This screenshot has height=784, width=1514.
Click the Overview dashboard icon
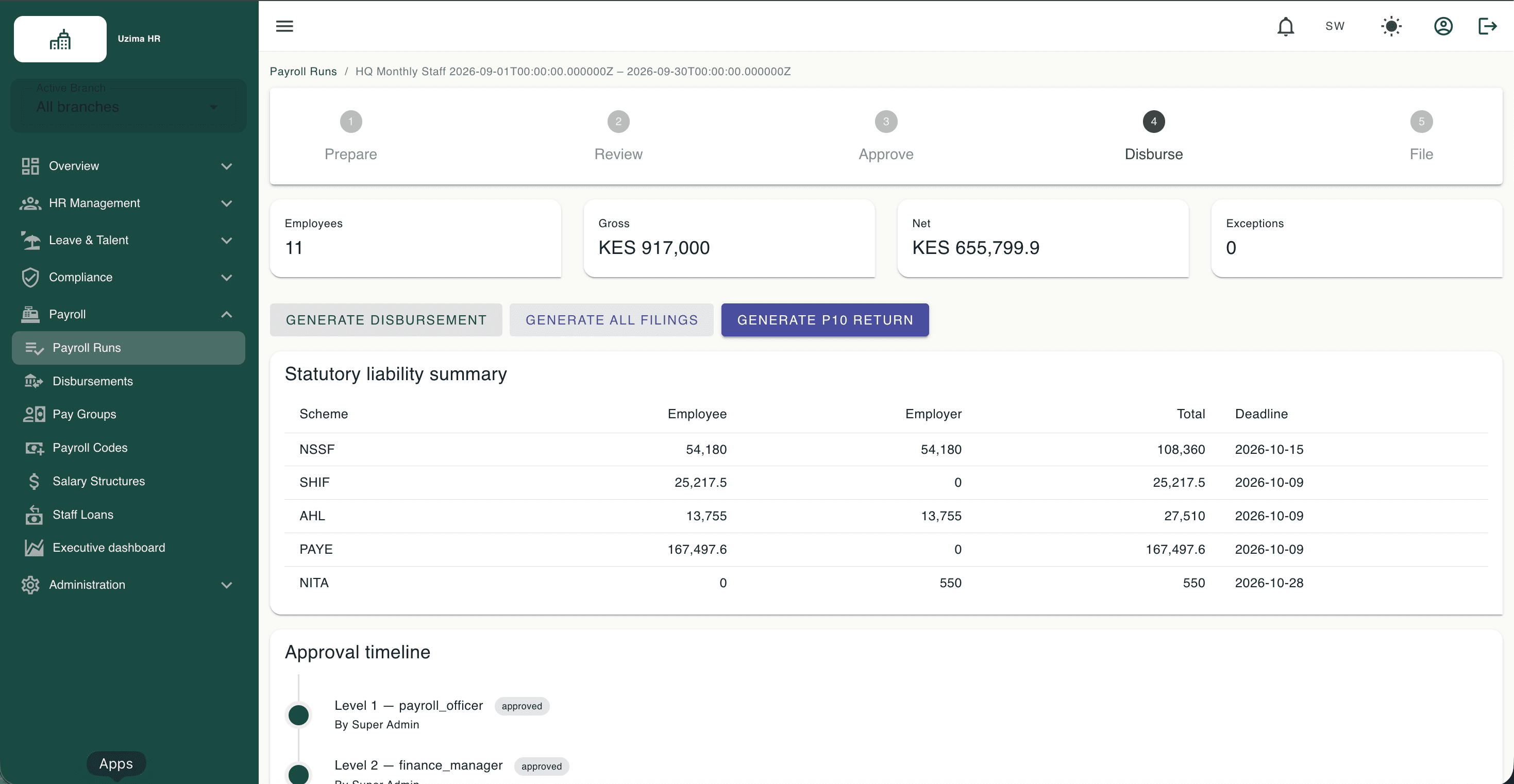click(x=30, y=166)
